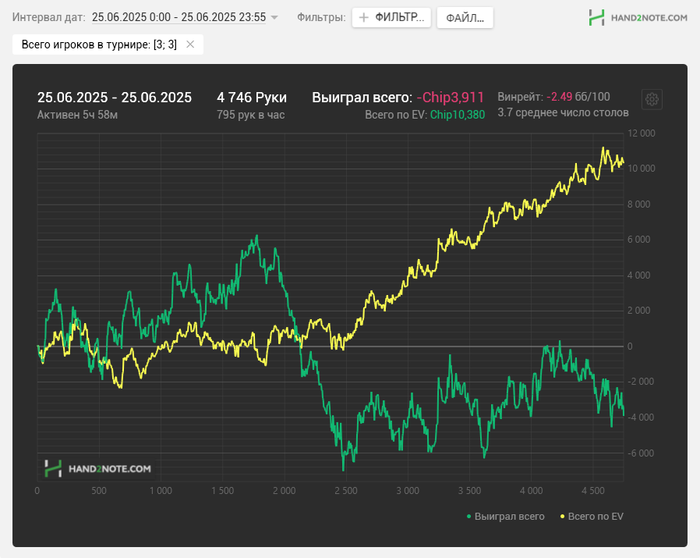The image size is (700, 558).
Task: Click the total won value -Chip3,911
Action: tap(450, 97)
